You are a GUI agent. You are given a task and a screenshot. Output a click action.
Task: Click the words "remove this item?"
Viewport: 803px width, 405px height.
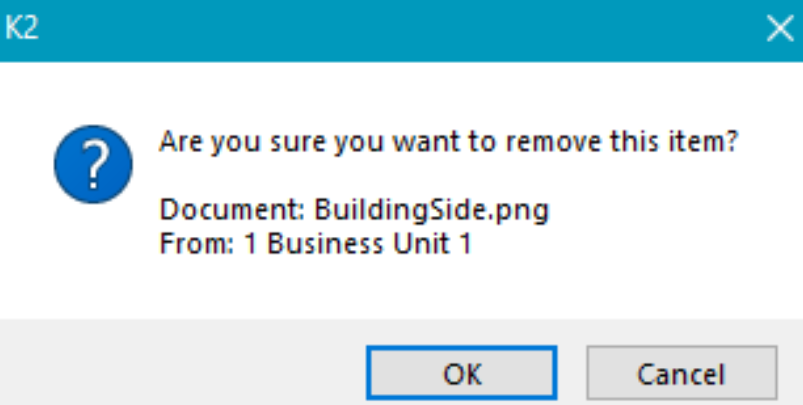click(x=624, y=143)
